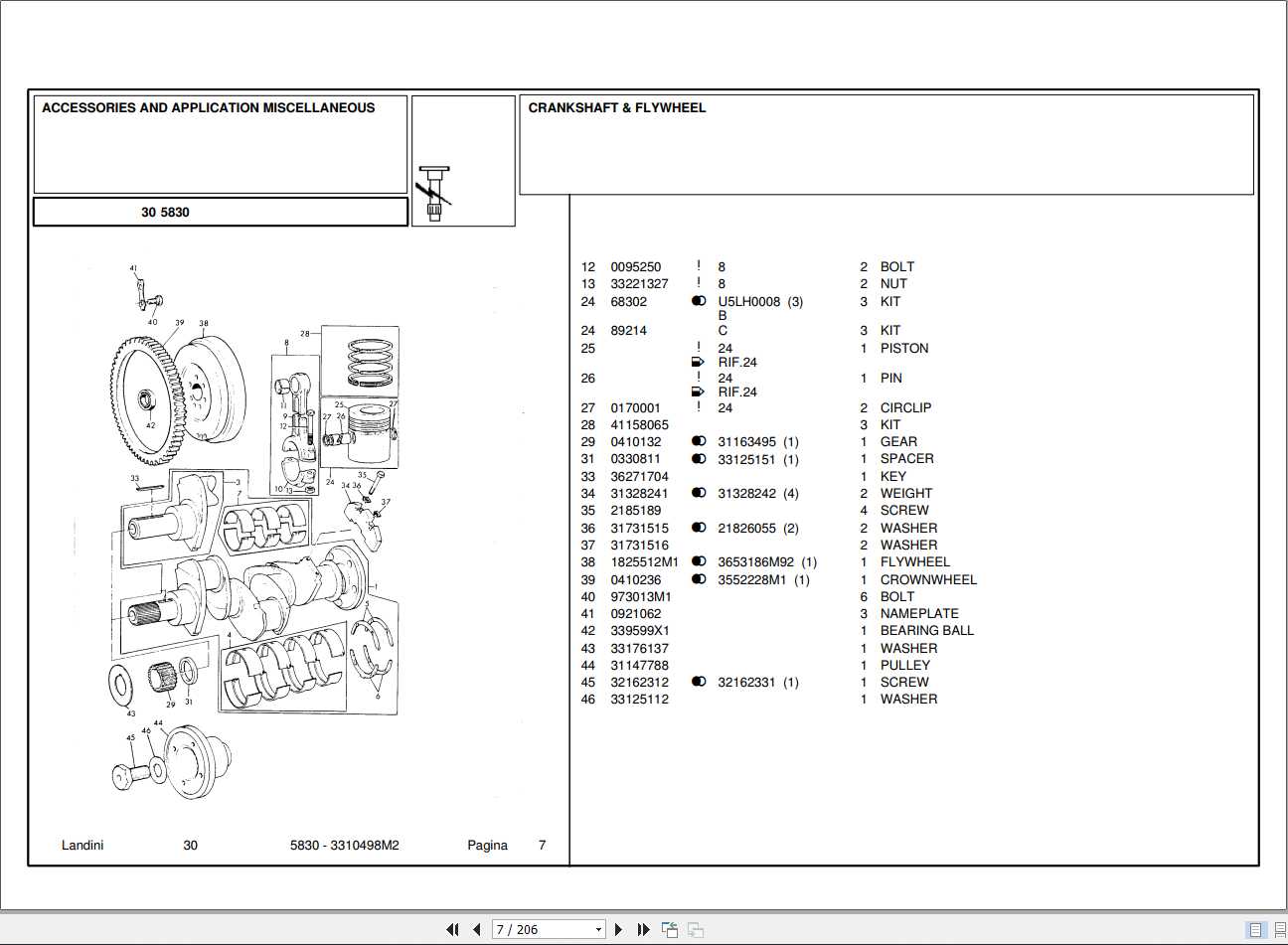Click the BEARING BALL description
This screenshot has height=945, width=1288.
click(x=927, y=630)
